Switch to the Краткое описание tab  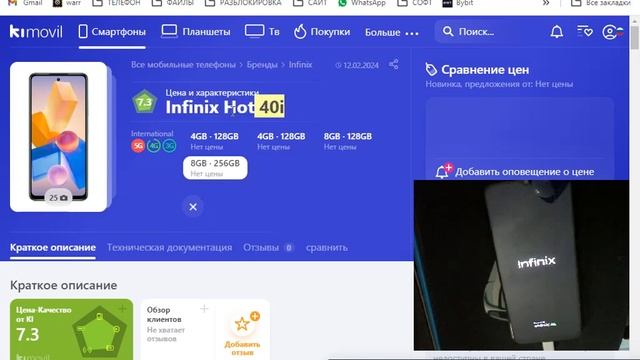[53, 247]
